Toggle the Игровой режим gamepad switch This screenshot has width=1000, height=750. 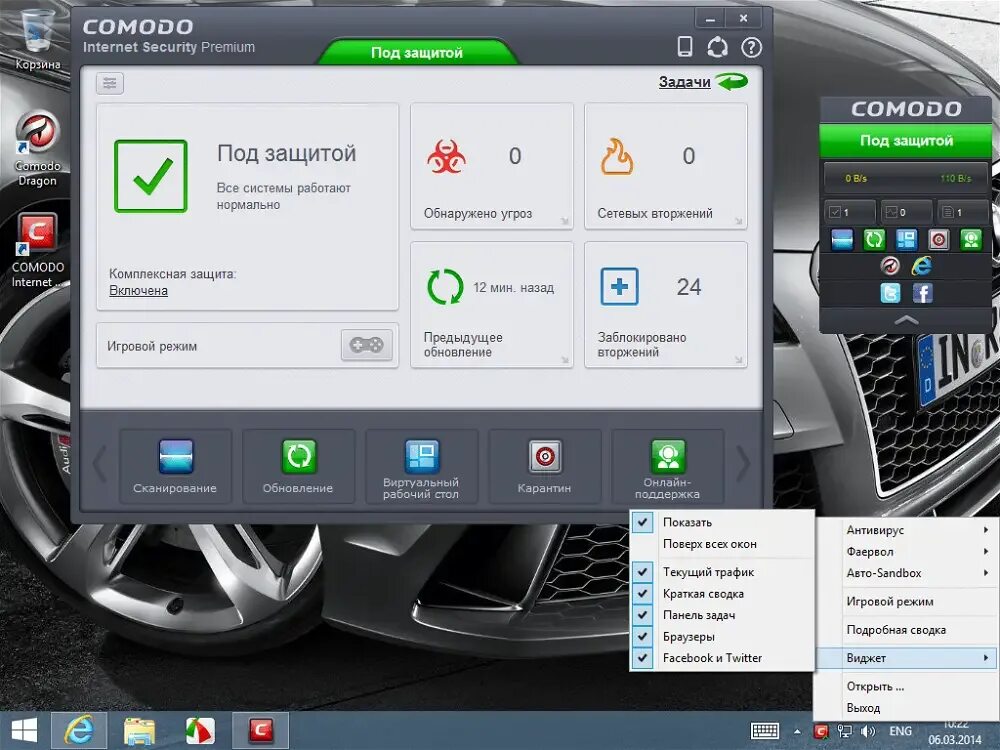[366, 345]
